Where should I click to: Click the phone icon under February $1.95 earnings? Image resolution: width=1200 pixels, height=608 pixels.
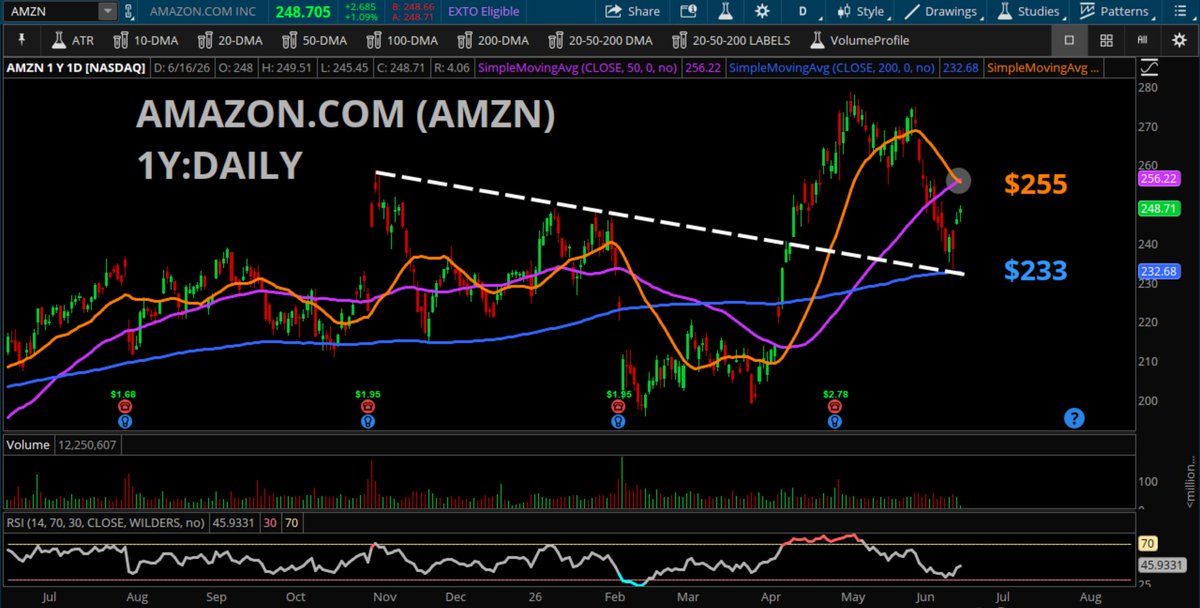618,407
